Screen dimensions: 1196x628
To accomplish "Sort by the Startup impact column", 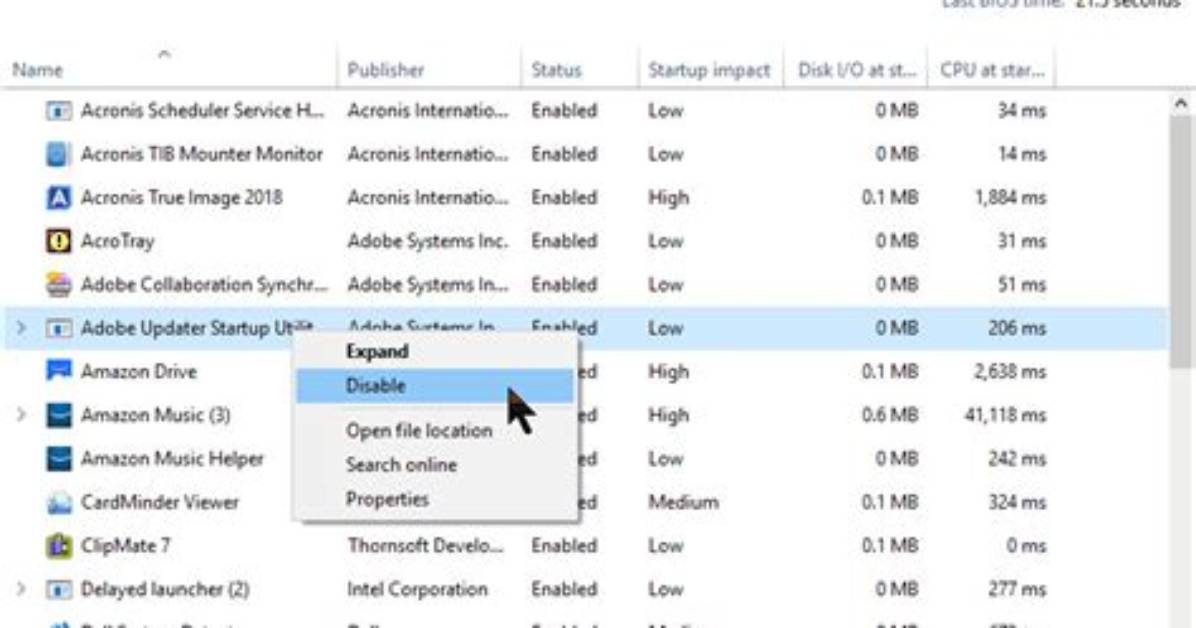I will coord(709,70).
